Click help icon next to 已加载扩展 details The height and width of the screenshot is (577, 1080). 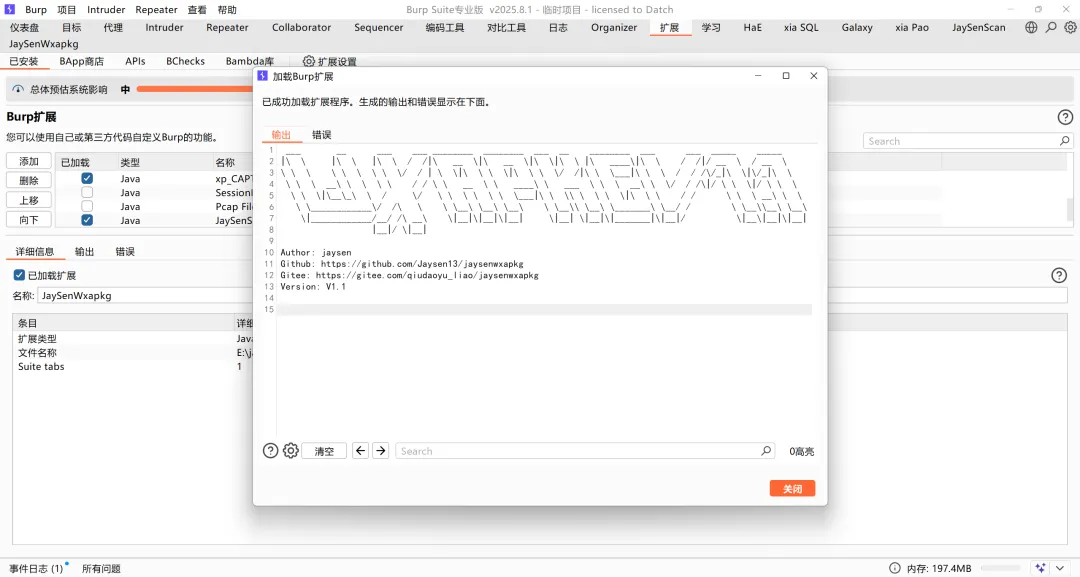[1059, 275]
